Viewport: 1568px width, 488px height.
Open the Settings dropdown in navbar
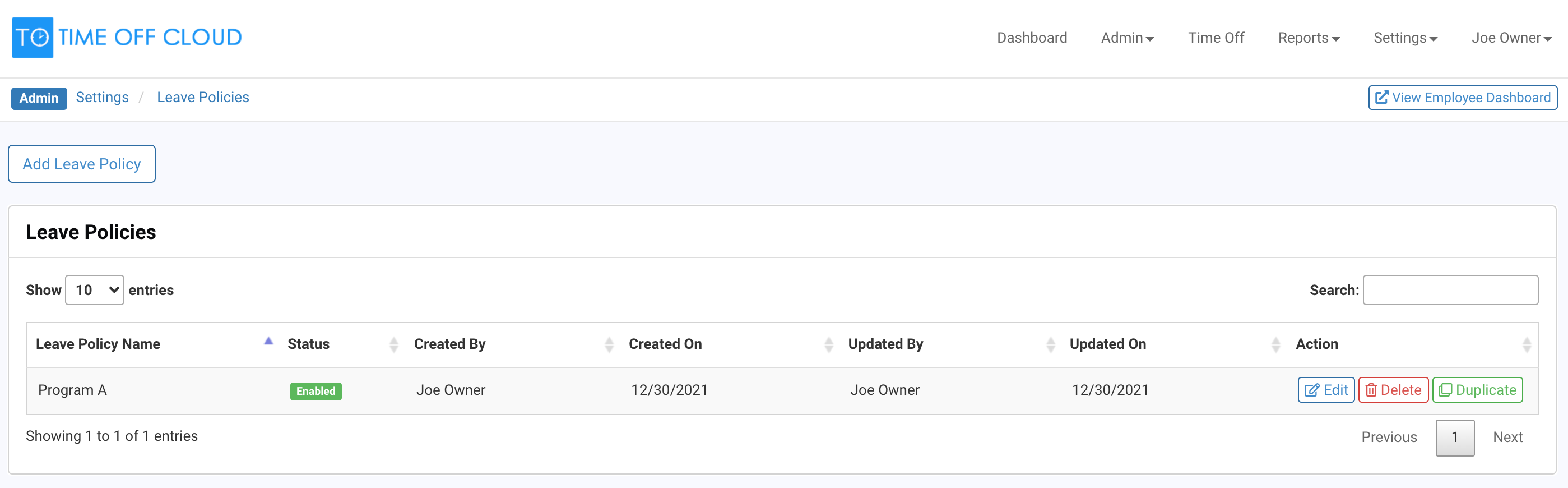1405,38
